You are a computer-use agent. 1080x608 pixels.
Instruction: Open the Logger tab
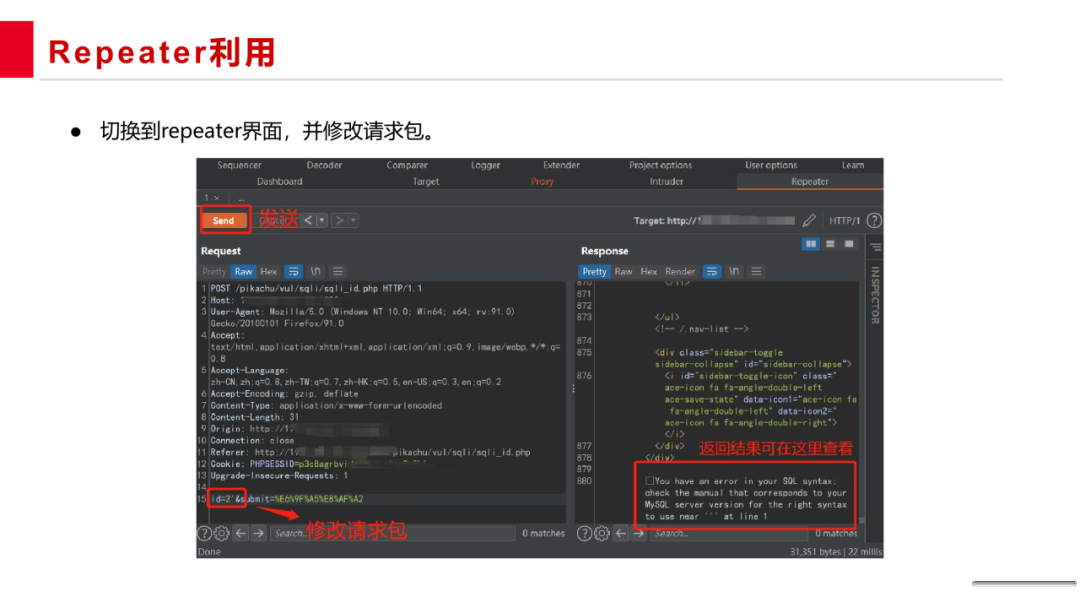tap(486, 165)
